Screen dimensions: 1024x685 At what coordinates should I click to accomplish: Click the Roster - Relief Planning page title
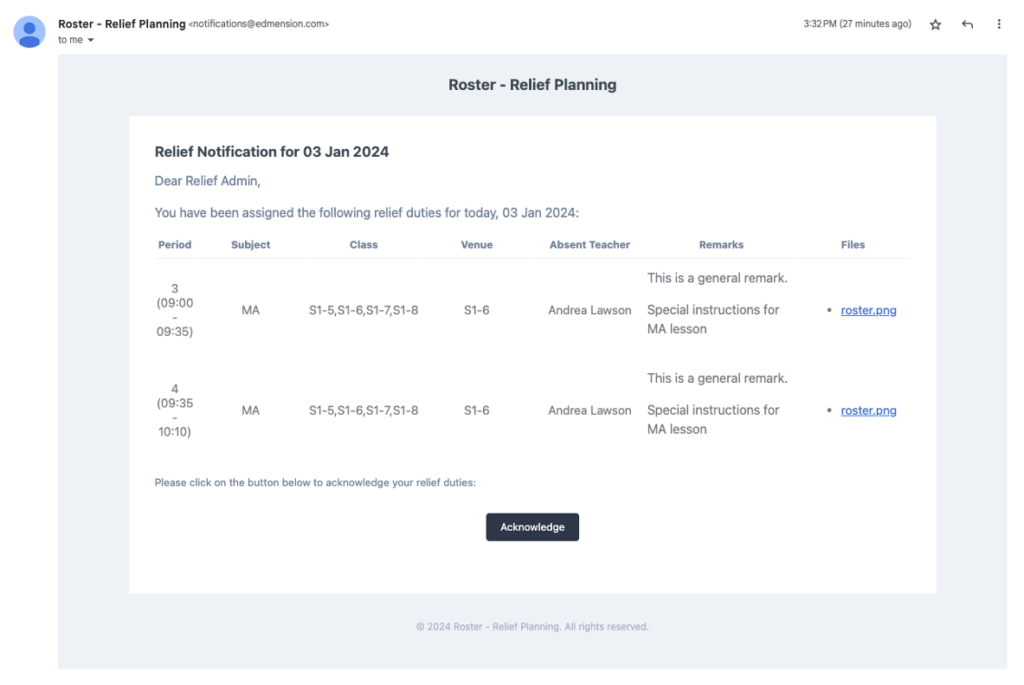coord(532,85)
